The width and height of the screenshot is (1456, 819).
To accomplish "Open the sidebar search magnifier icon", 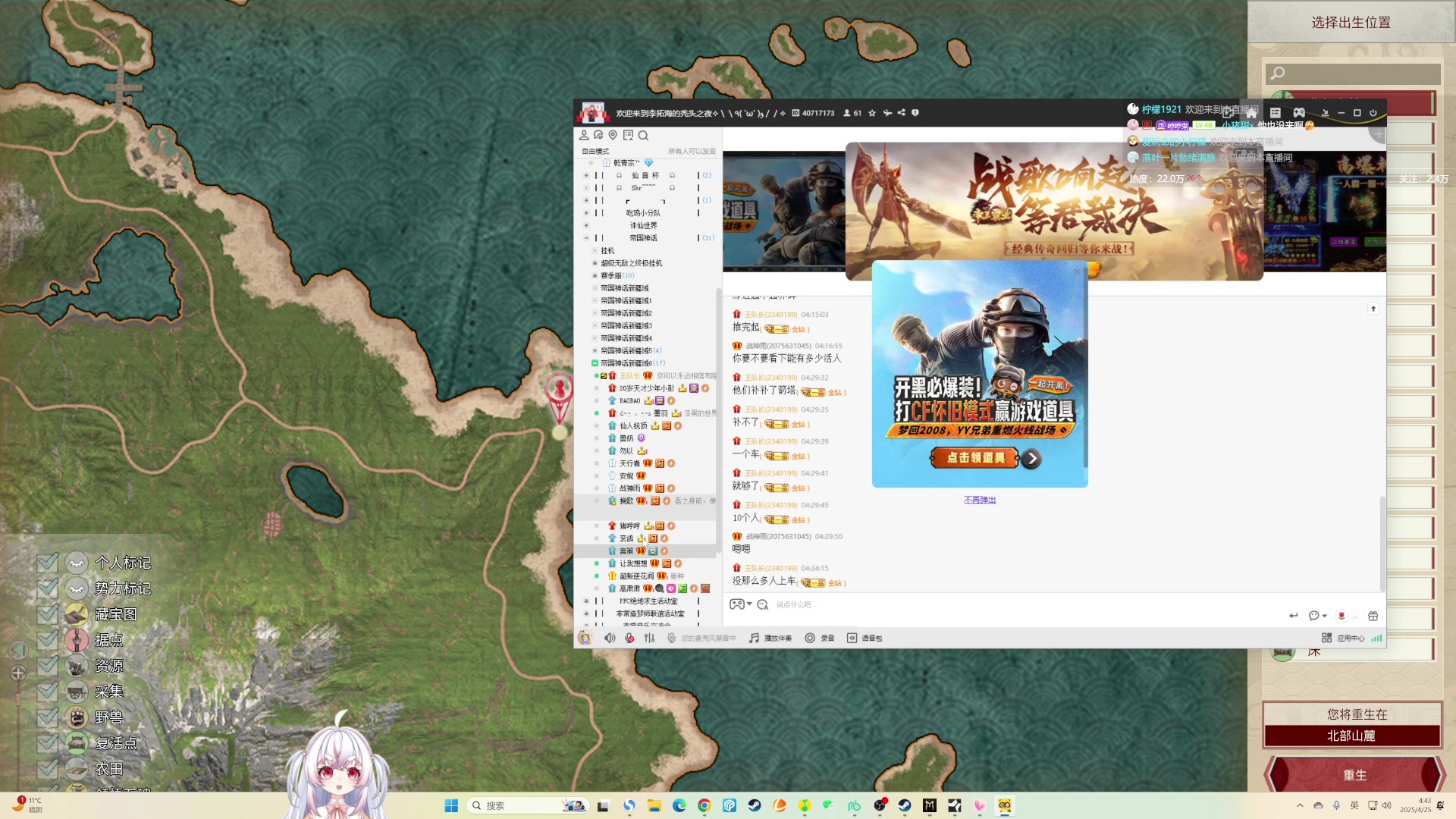I will click(643, 136).
